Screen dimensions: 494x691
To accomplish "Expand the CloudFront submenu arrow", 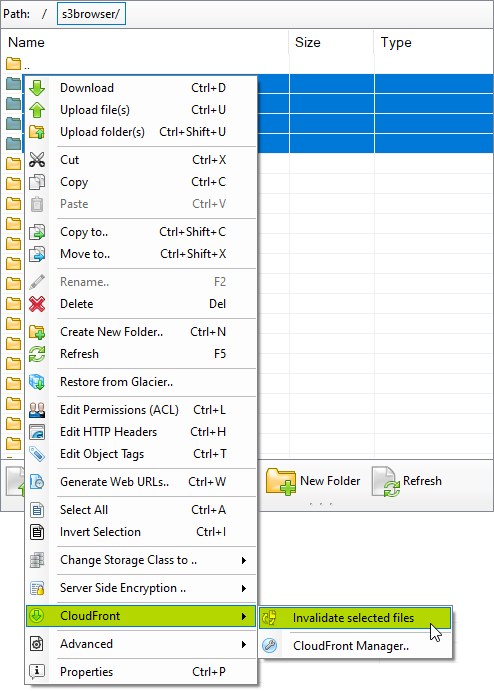I will (244, 616).
